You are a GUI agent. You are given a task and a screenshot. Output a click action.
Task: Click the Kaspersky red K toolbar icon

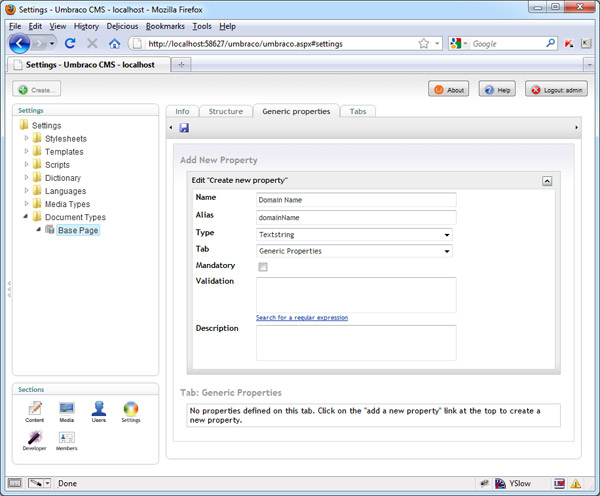[569, 44]
